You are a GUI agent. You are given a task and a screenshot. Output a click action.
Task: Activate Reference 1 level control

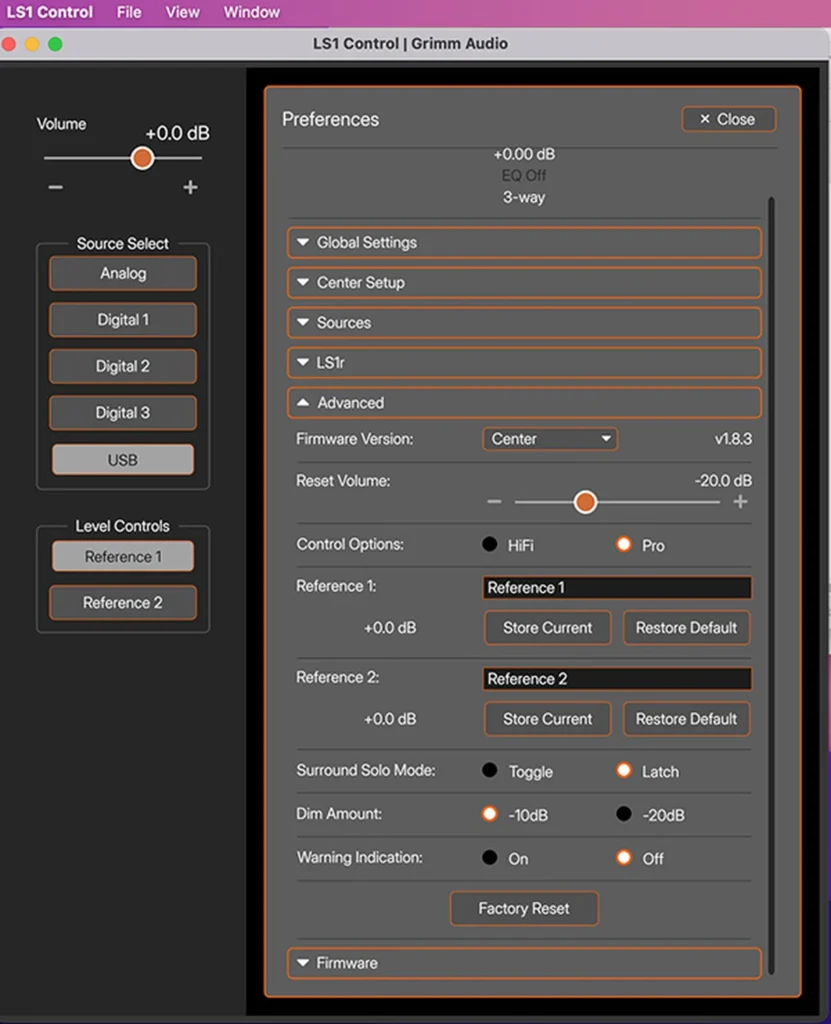pyautogui.click(x=123, y=556)
